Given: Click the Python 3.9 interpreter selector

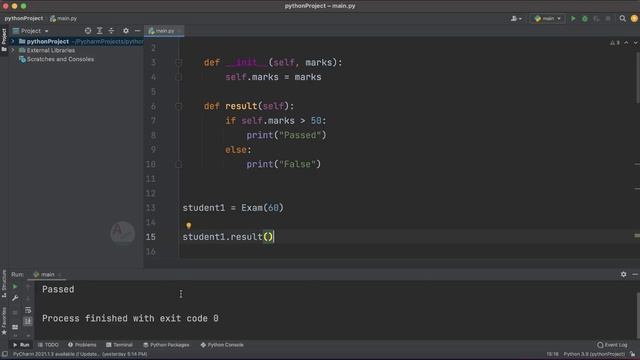Looking at the screenshot, I should [x=594, y=354].
